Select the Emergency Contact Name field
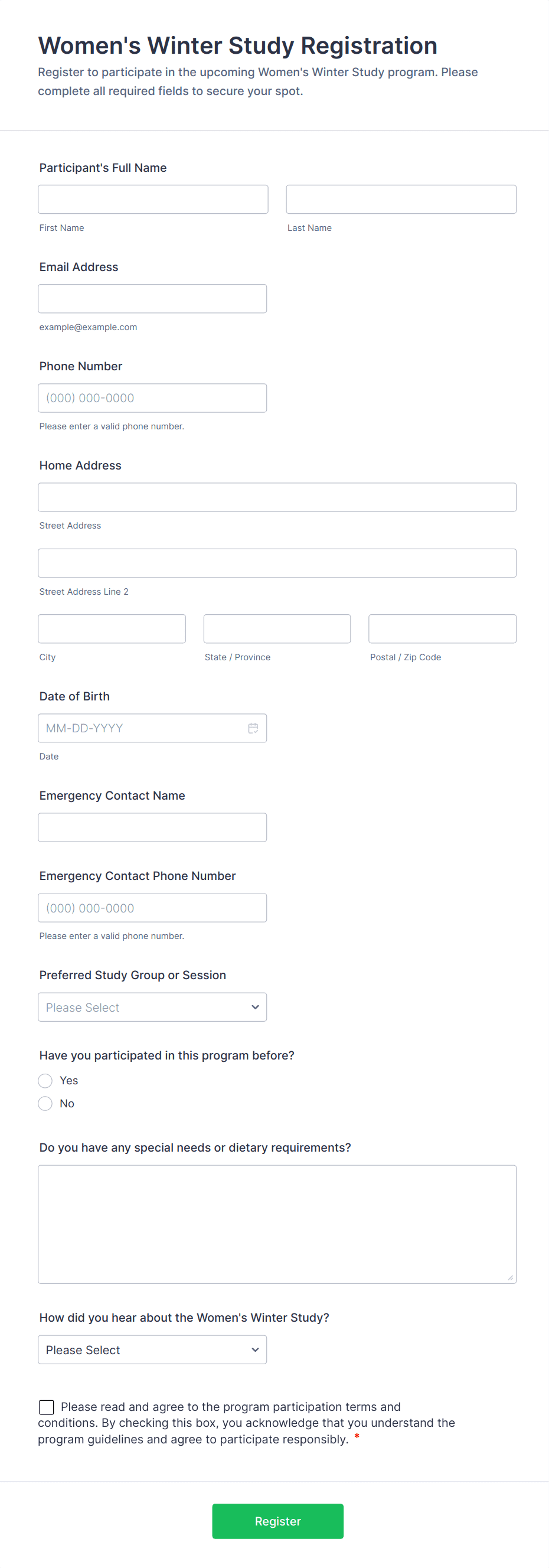Screen dimensions: 549x1568 click(x=152, y=827)
